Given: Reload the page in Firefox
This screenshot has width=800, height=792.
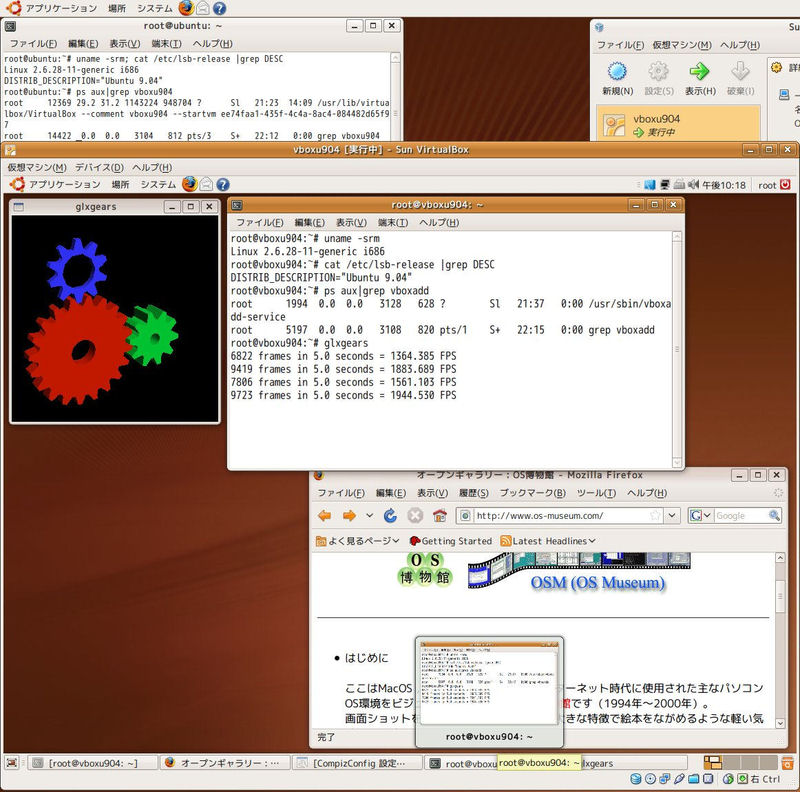Looking at the screenshot, I should (x=390, y=515).
